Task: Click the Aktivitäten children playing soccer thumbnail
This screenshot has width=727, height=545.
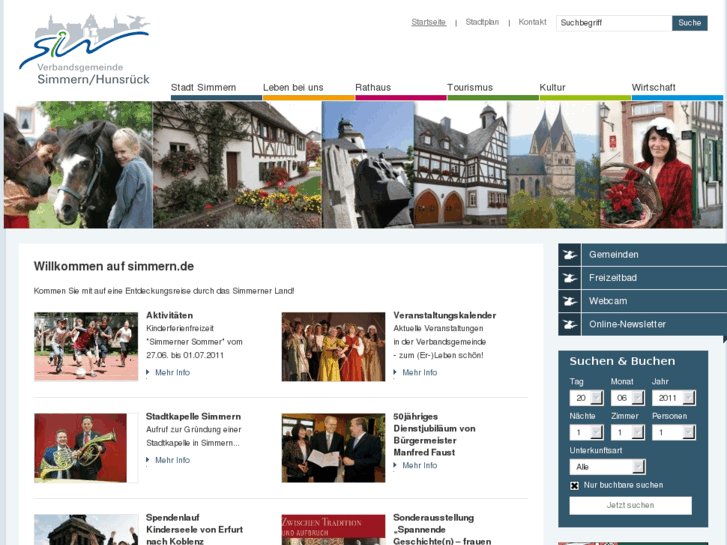Action: [x=86, y=346]
